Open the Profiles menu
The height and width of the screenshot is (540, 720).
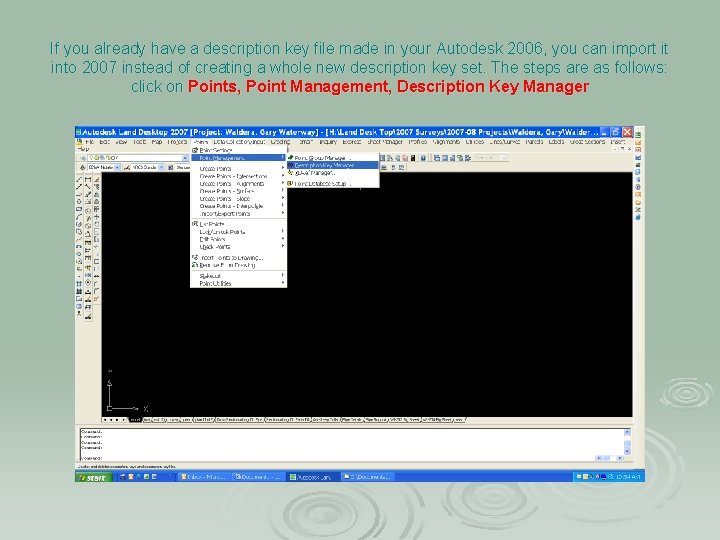[x=417, y=142]
